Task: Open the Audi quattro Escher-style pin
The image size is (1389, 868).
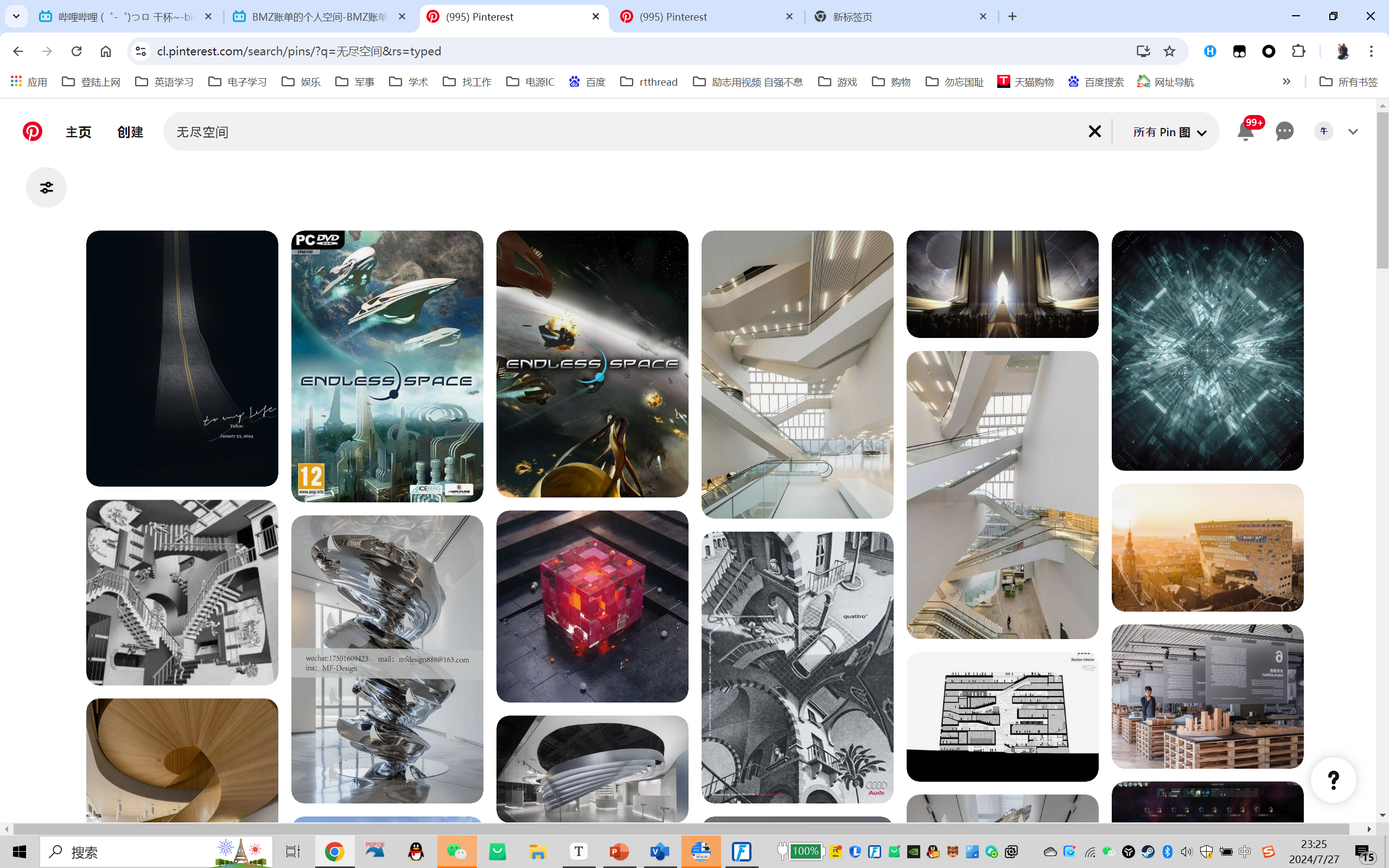Action: [797, 667]
